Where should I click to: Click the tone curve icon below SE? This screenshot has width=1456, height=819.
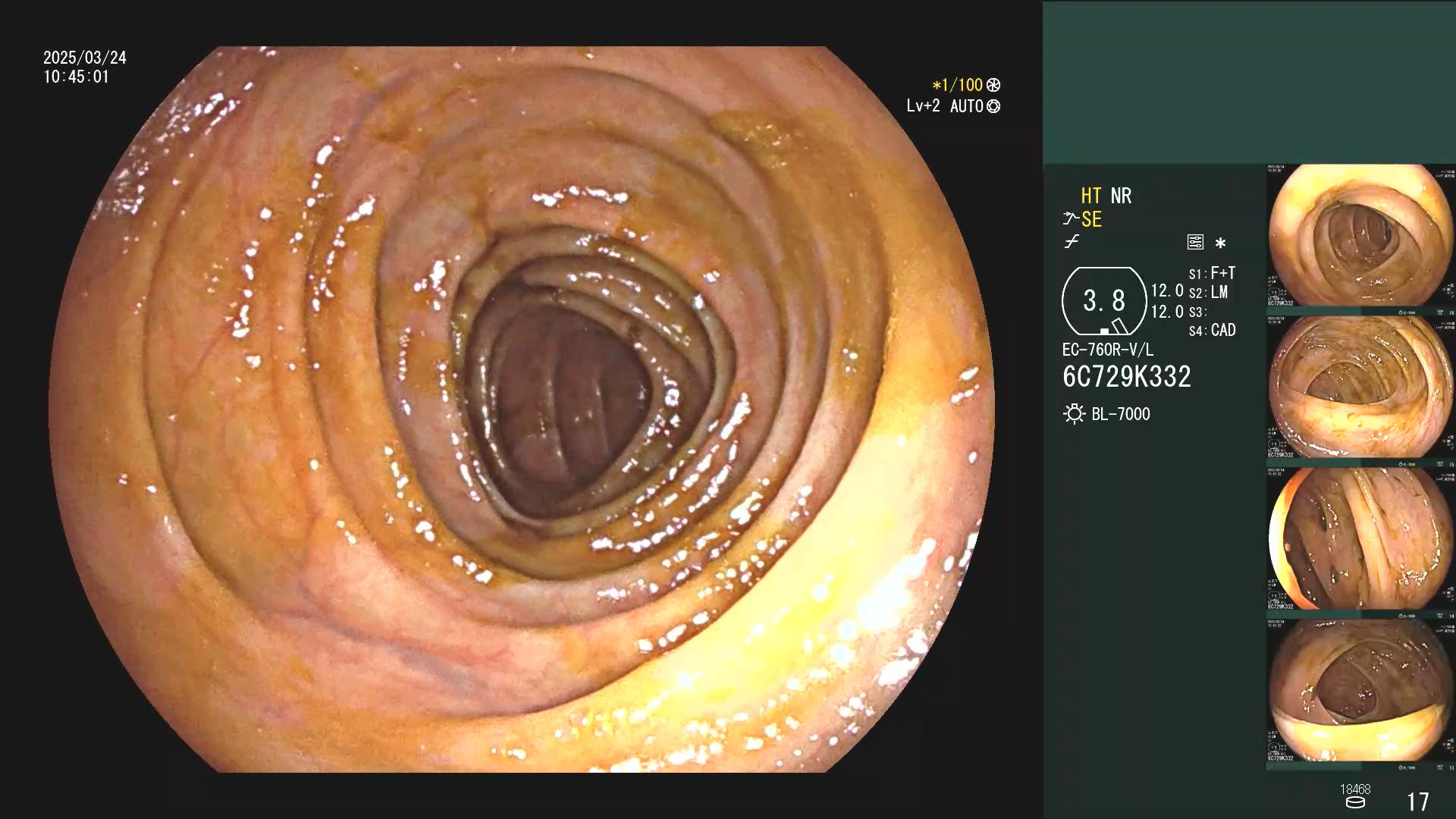pyautogui.click(x=1072, y=242)
